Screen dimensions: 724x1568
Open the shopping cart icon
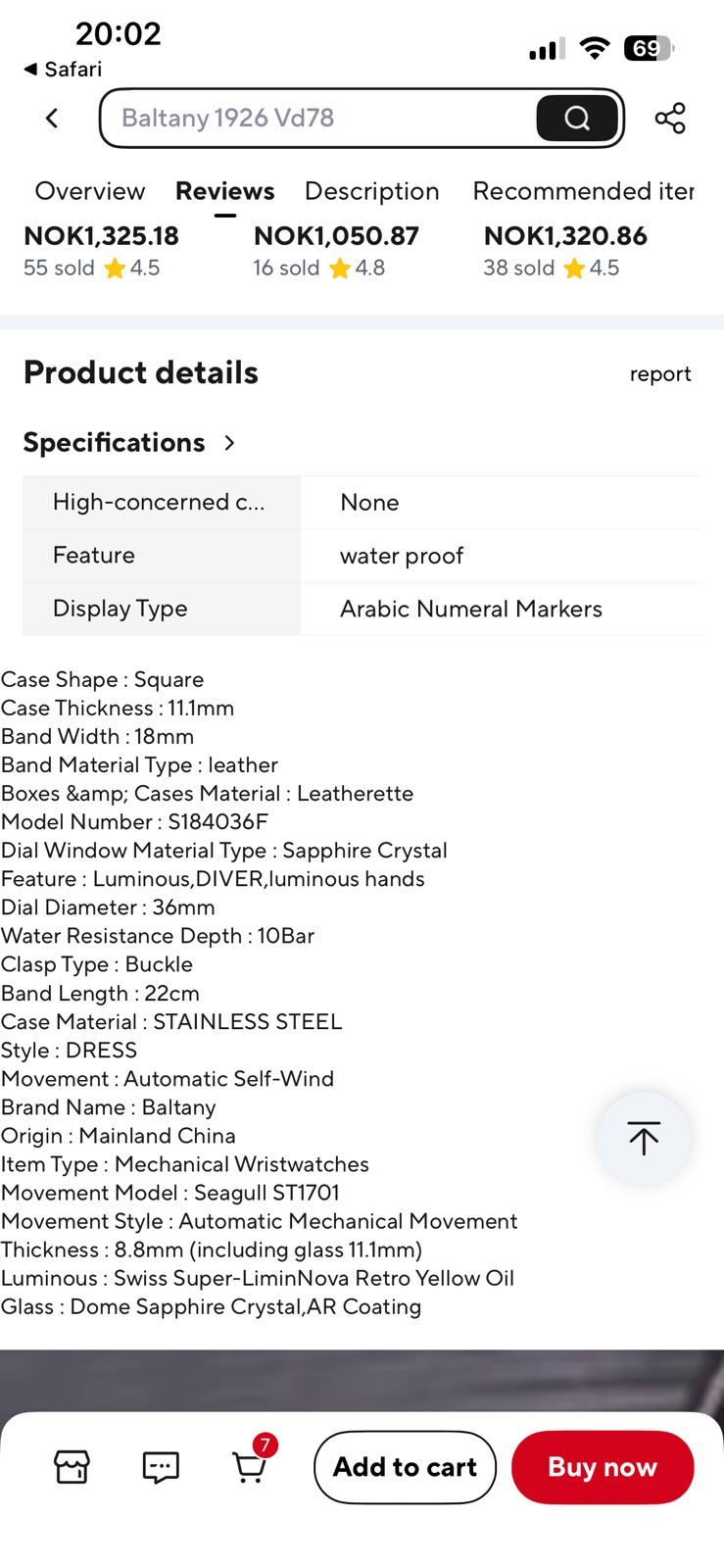click(x=251, y=1465)
